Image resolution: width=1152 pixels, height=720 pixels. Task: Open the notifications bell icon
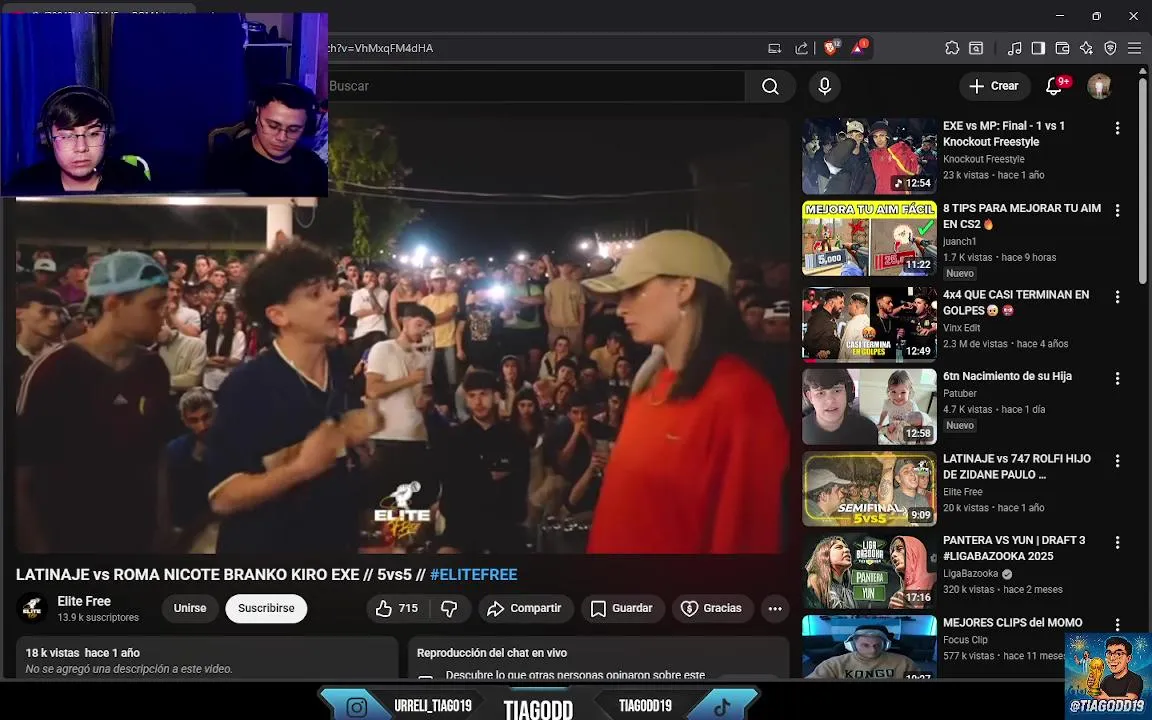[1054, 87]
